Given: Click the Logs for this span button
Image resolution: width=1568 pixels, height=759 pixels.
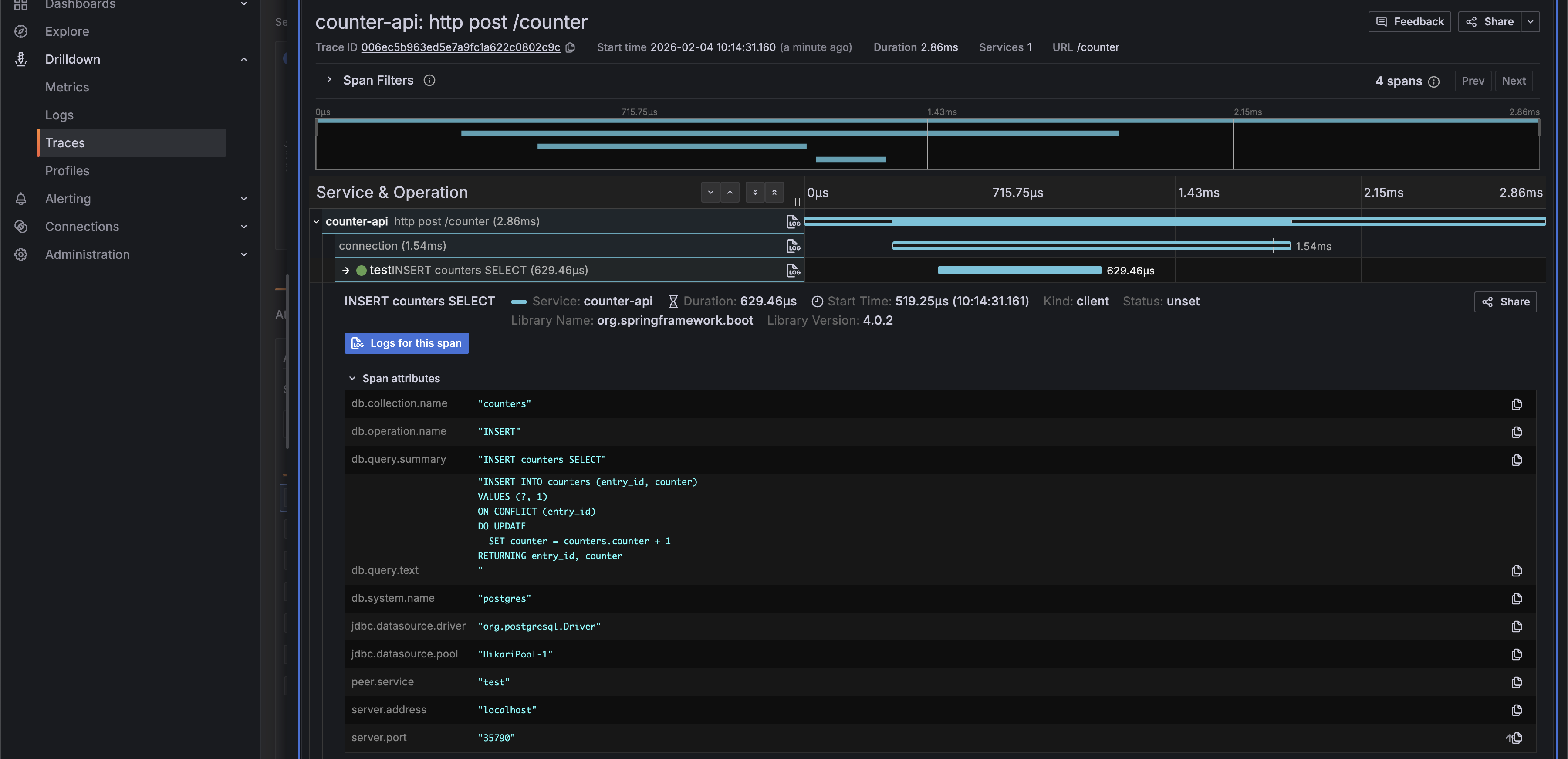Looking at the screenshot, I should 407,344.
